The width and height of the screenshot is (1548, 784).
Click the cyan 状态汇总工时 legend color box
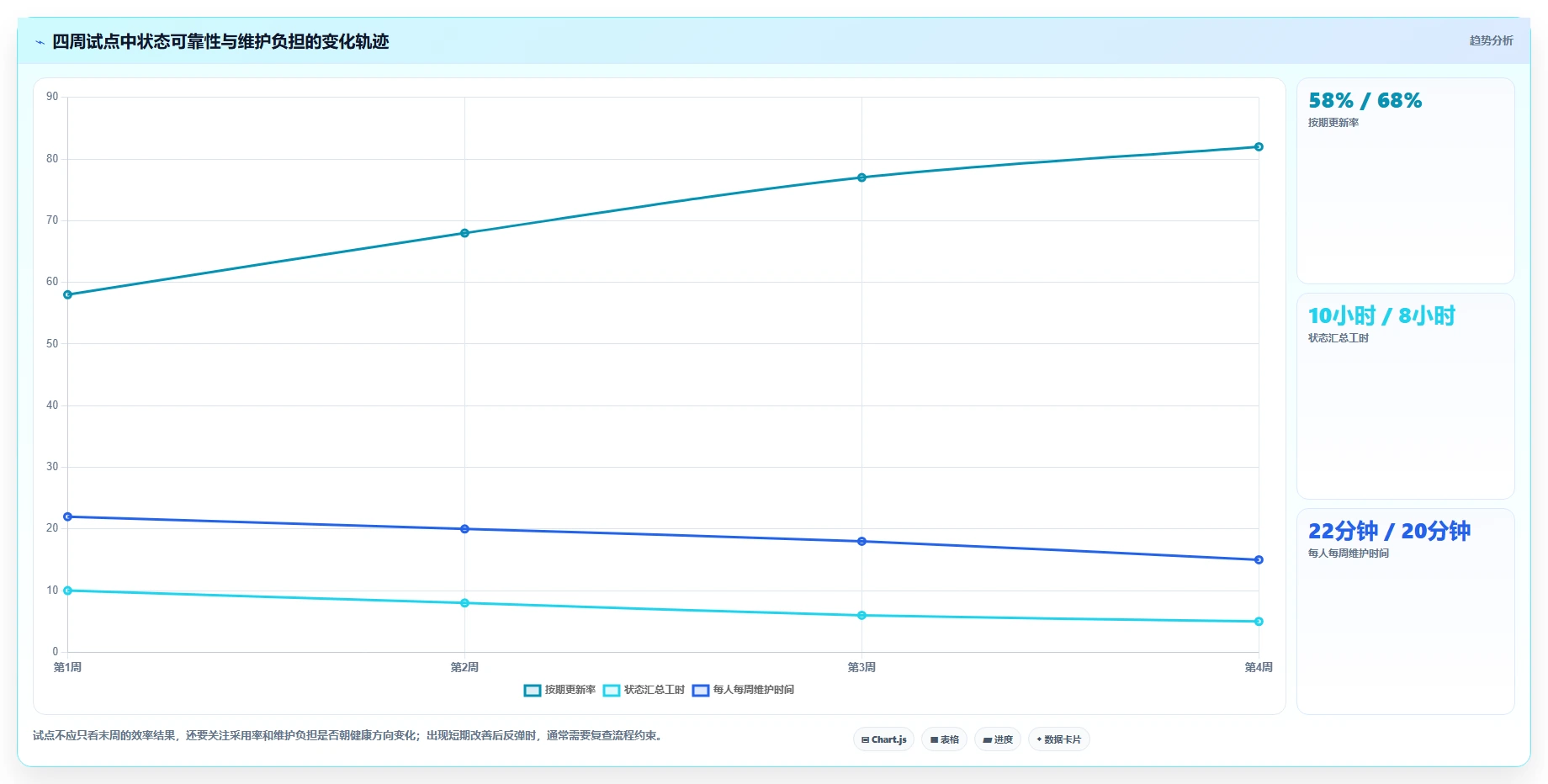tap(612, 691)
